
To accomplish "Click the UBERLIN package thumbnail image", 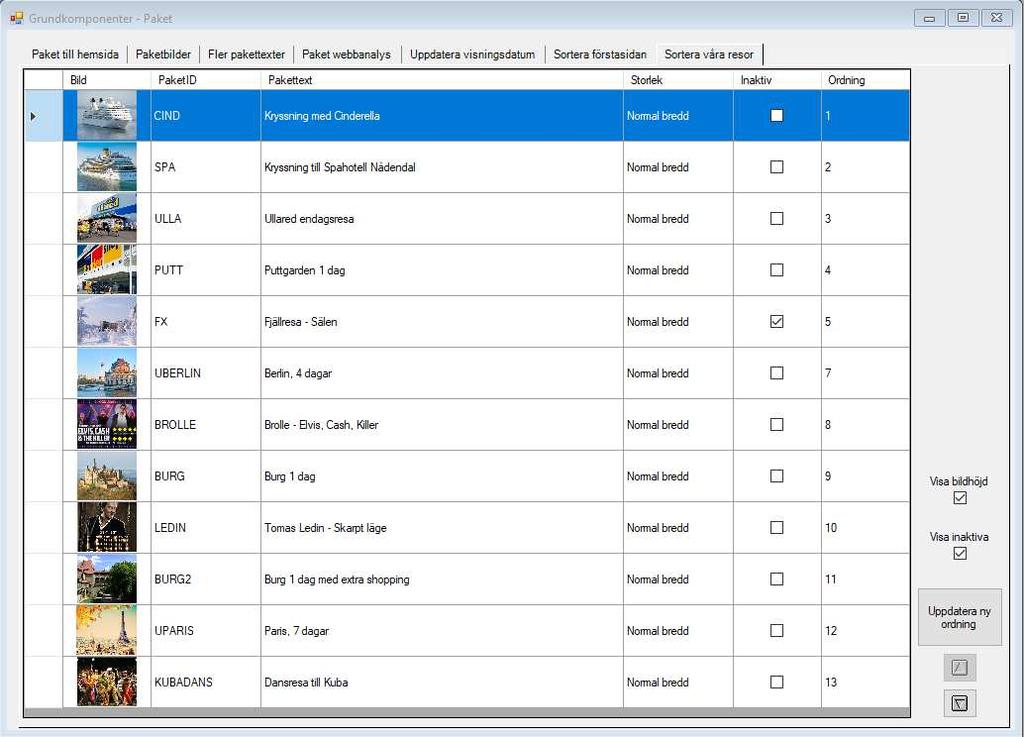I will (107, 373).
